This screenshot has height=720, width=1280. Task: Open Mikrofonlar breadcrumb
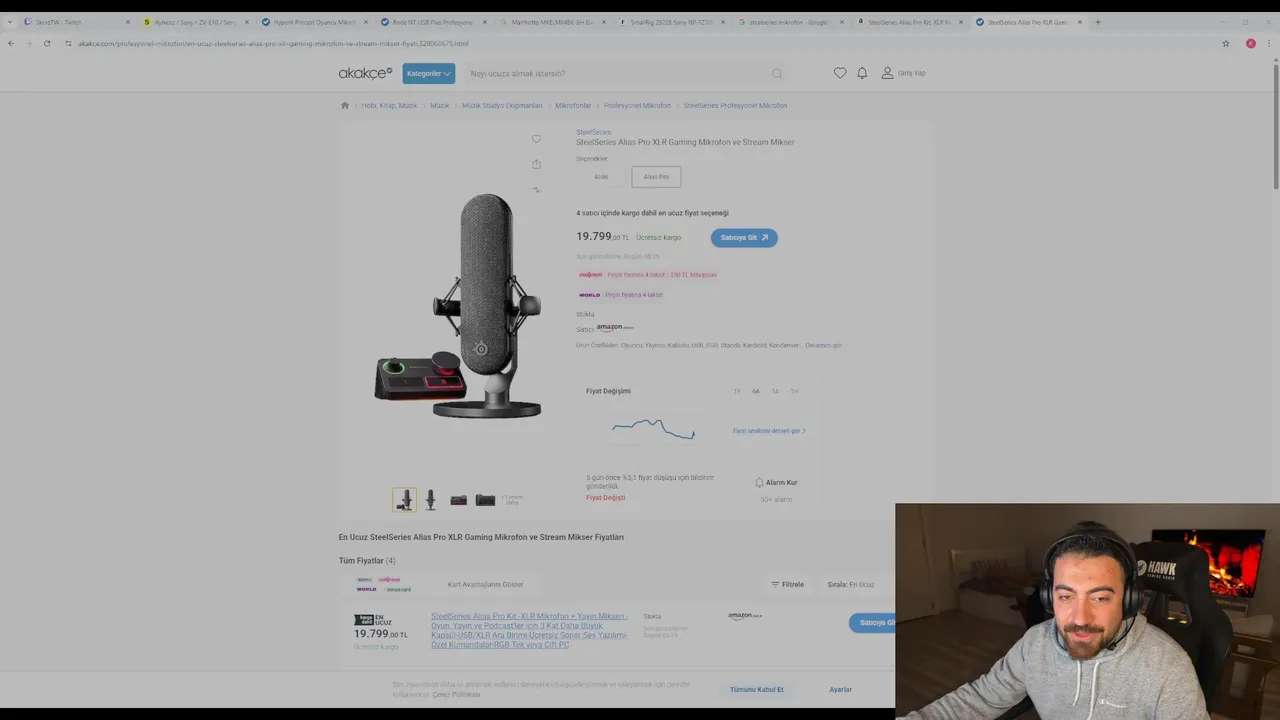pos(573,105)
